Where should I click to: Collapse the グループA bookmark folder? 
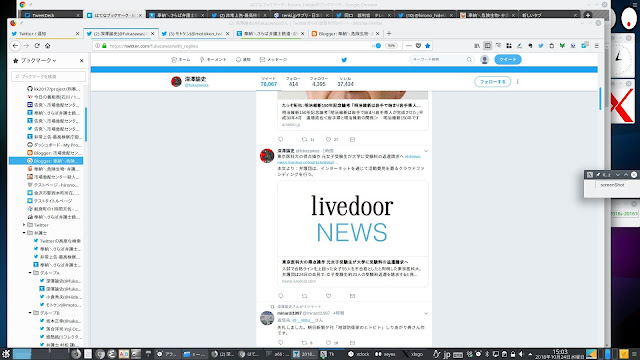tap(30, 273)
